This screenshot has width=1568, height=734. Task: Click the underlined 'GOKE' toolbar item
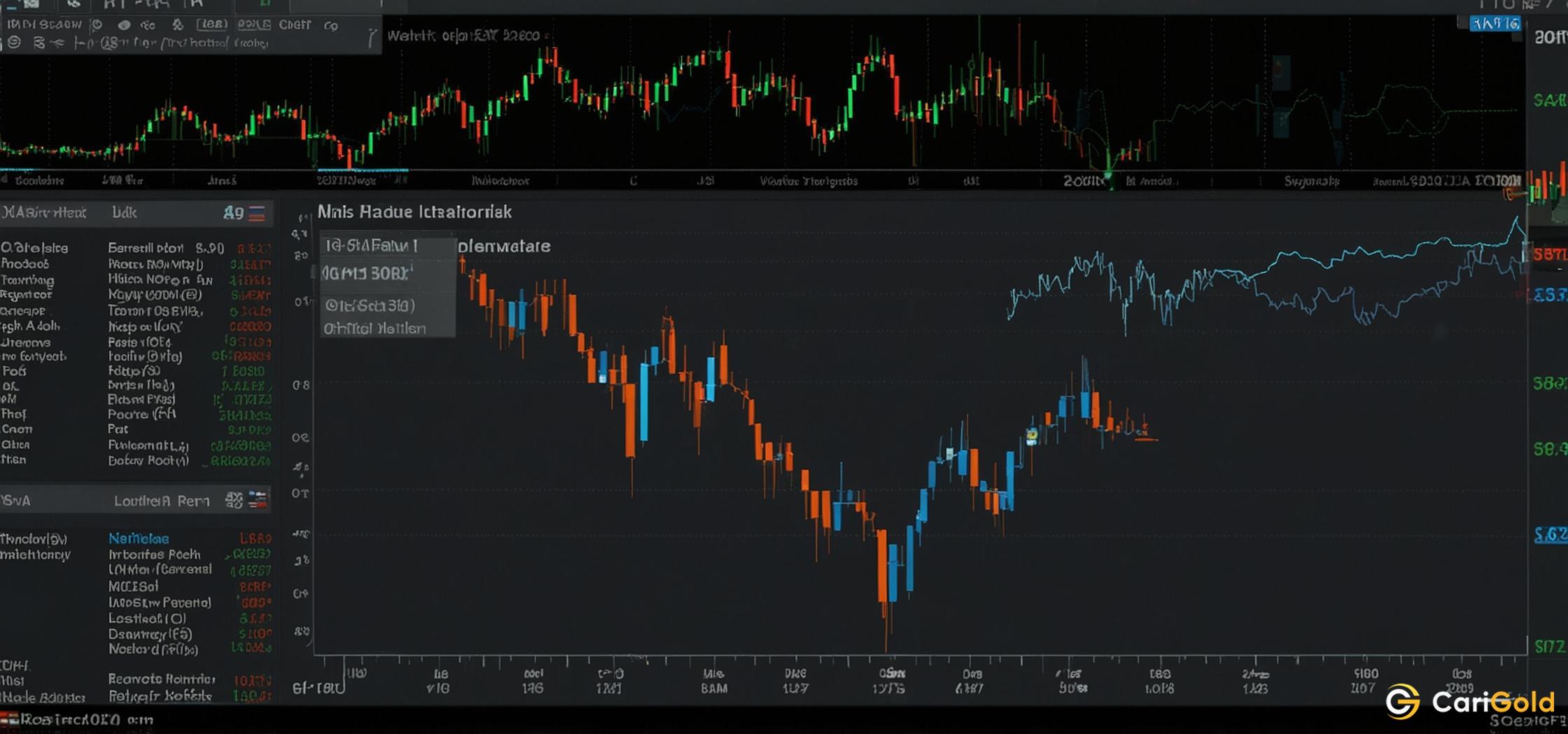(x=254, y=25)
